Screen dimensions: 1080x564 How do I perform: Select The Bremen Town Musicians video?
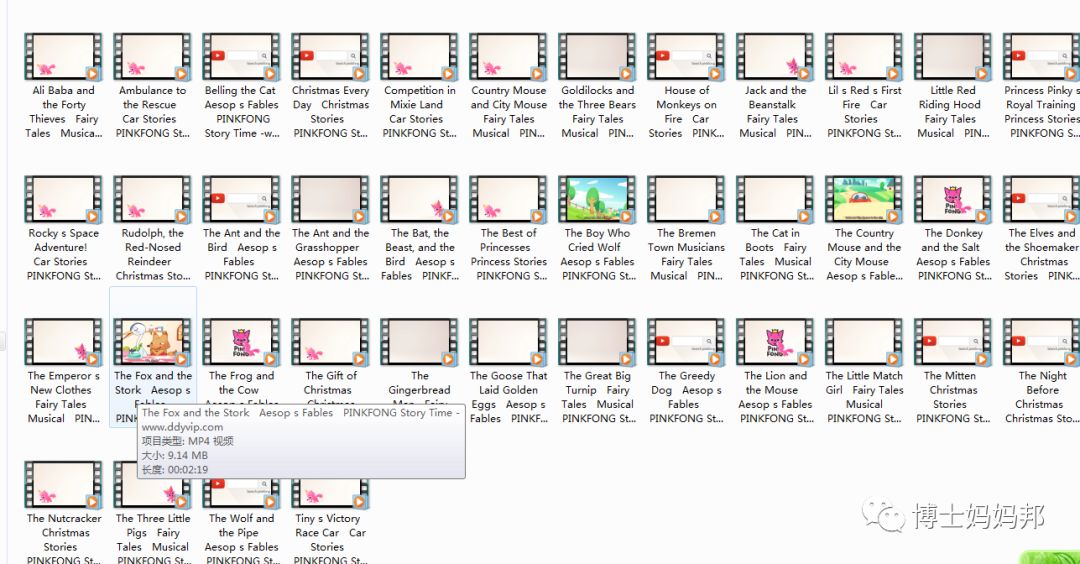pos(686,200)
